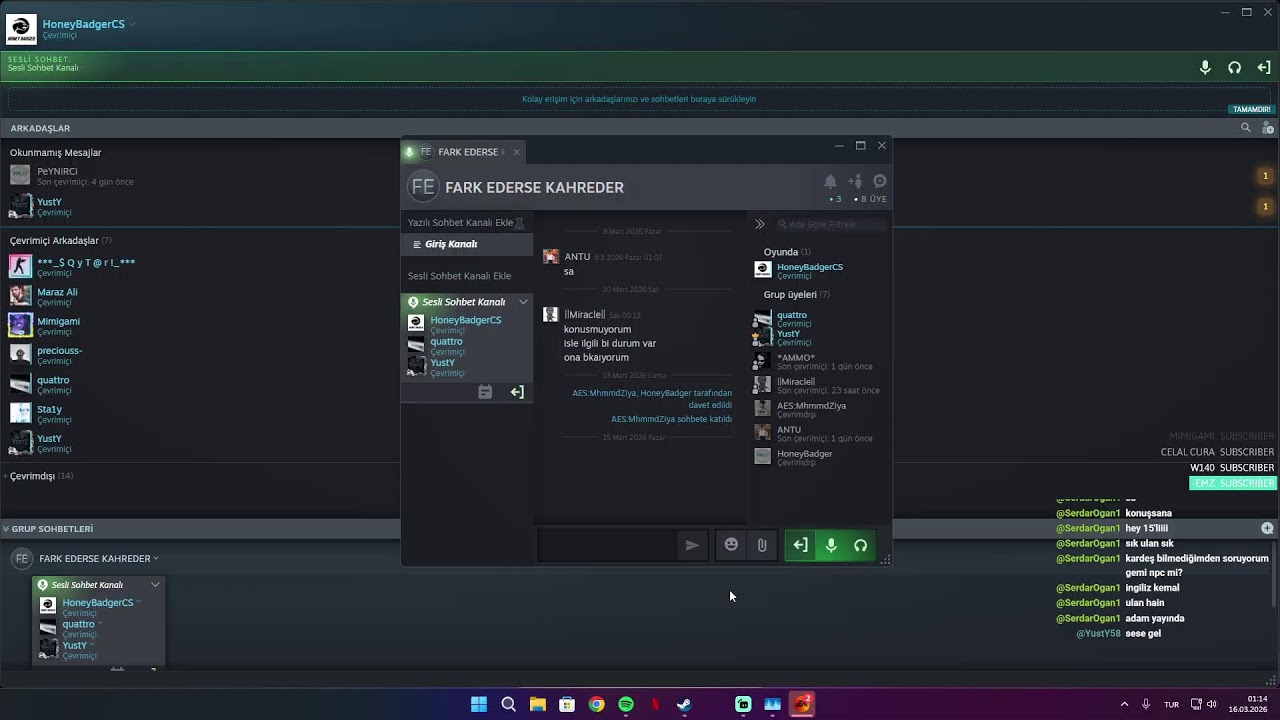Screen dimensions: 1280x720
Task: Close the FARK EDERSE chat tab
Action: tap(516, 152)
